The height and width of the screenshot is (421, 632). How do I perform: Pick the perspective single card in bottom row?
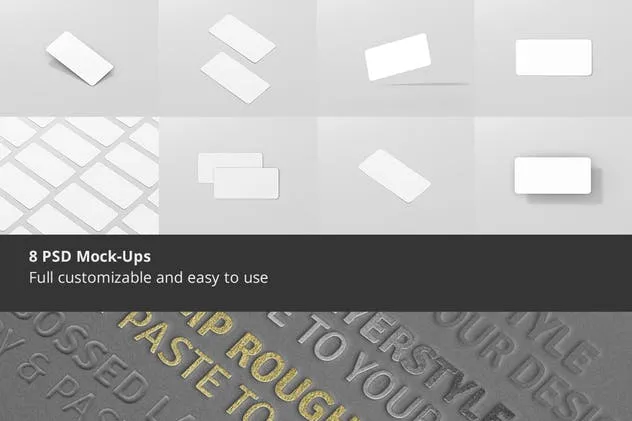396,176
